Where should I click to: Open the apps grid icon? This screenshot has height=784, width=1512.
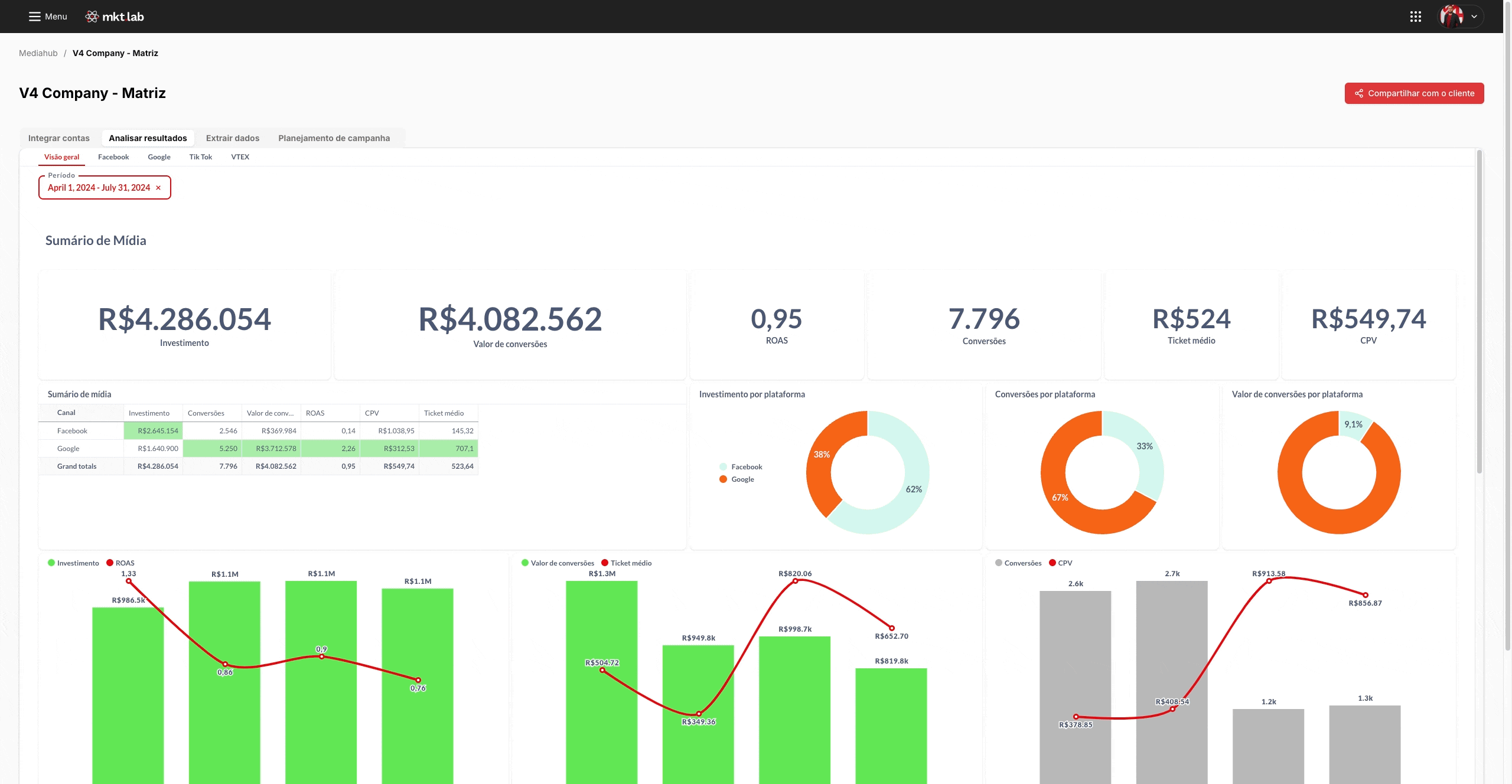1415,17
